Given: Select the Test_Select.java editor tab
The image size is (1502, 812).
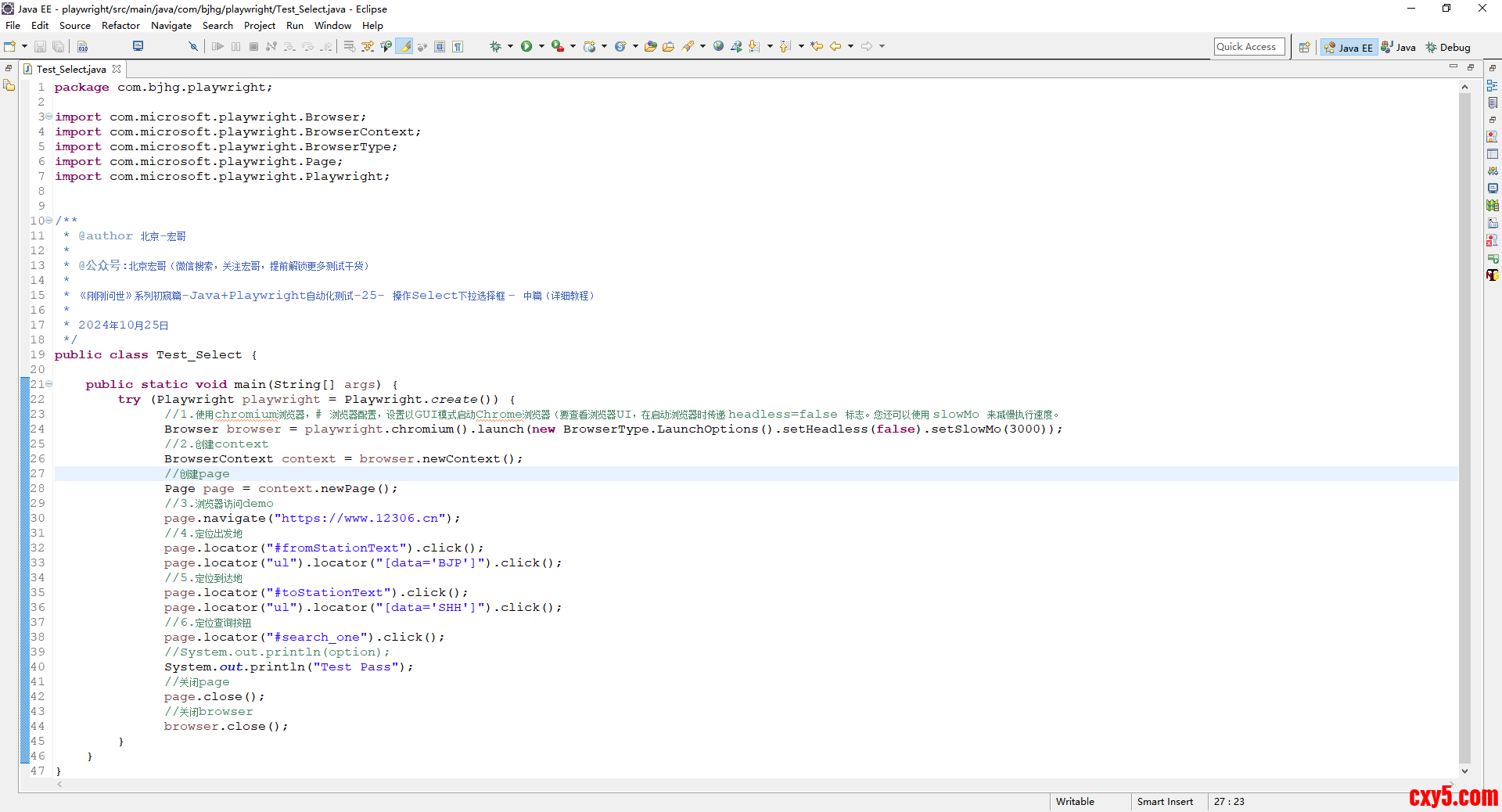Looking at the screenshot, I should tap(70, 70).
